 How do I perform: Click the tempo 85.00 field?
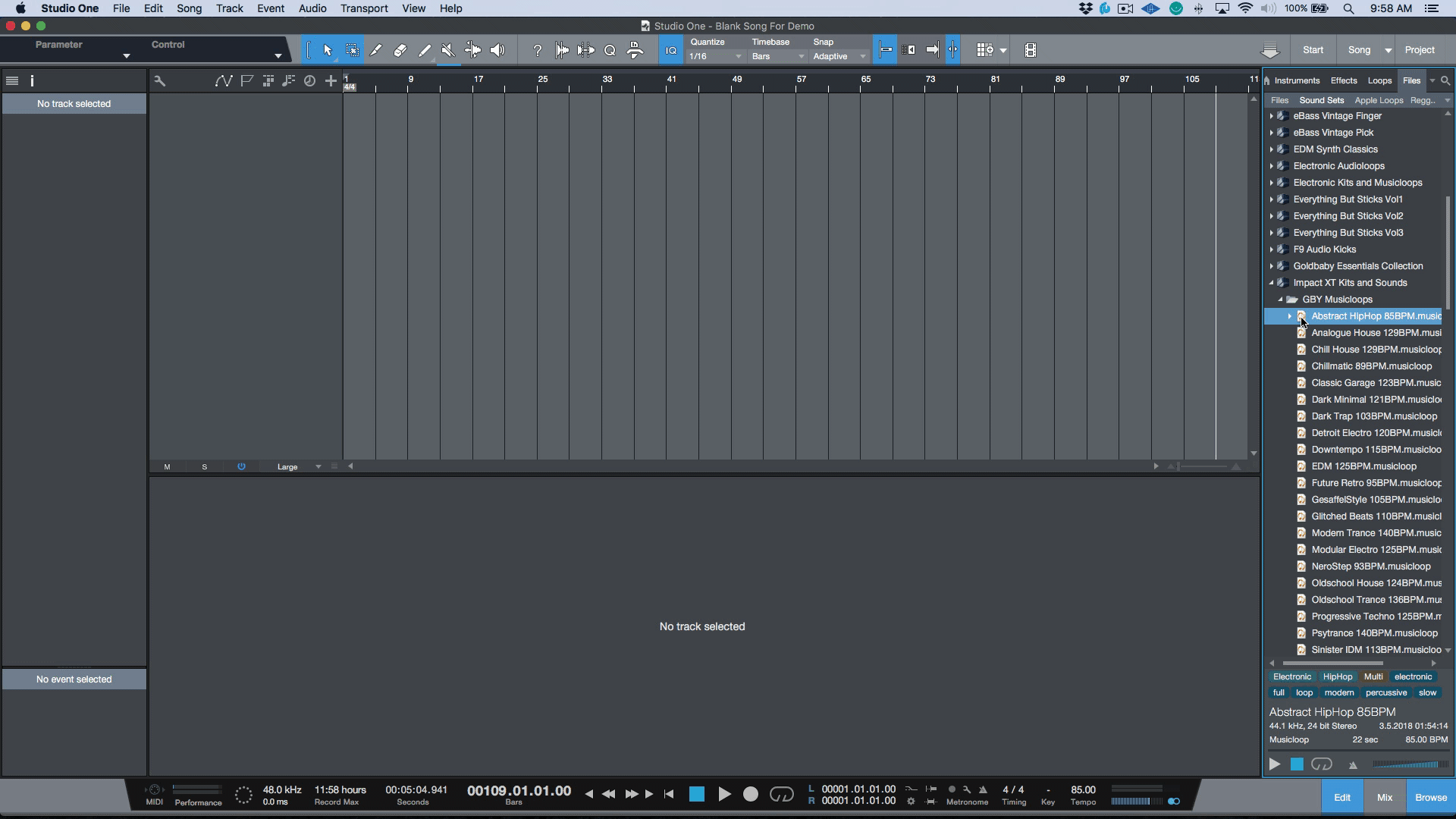1083,789
